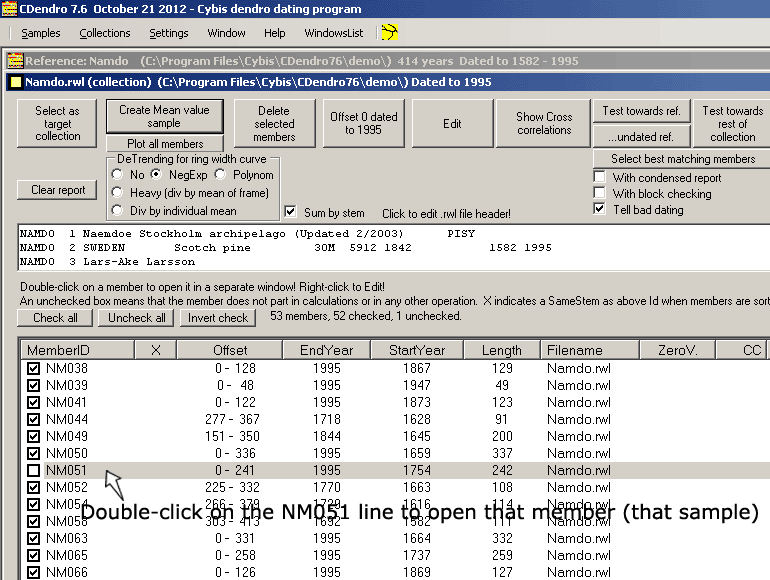This screenshot has height=580, width=770.
Task: Click the Reference Namdo window icon
Action: click(15, 61)
